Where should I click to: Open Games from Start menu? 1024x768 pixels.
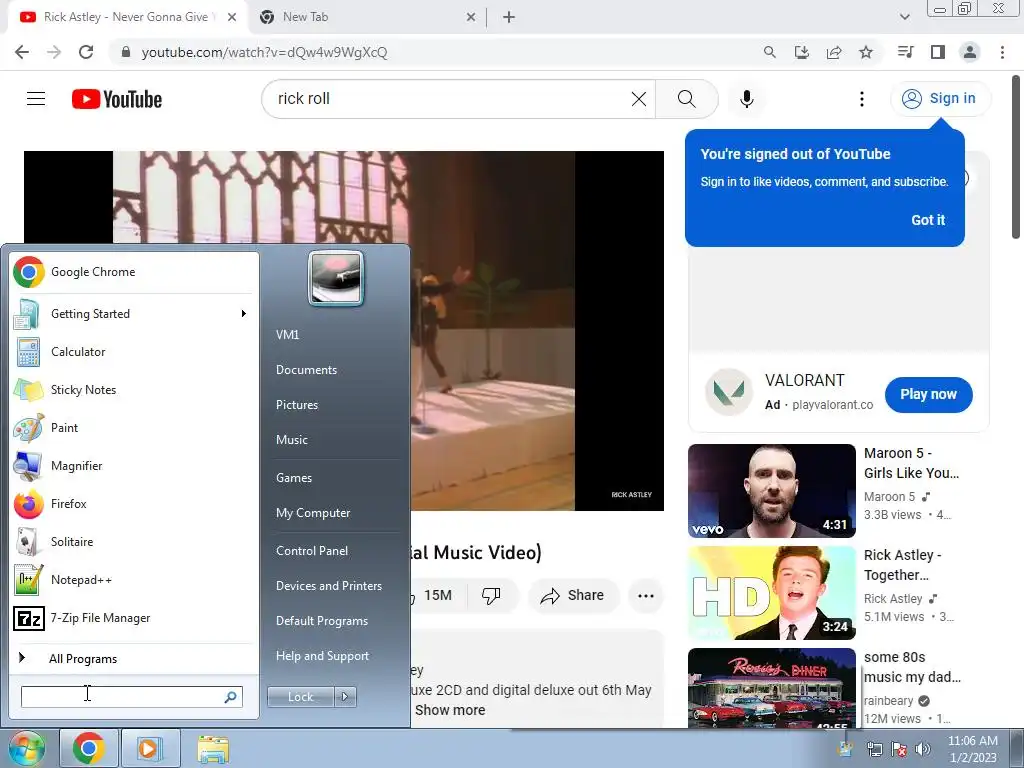pos(294,478)
